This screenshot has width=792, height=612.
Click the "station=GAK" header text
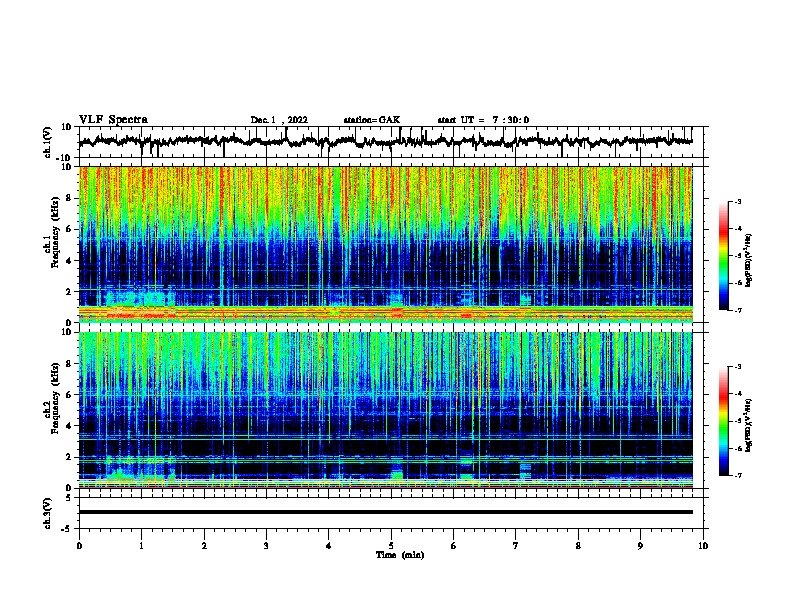pyautogui.click(x=372, y=120)
